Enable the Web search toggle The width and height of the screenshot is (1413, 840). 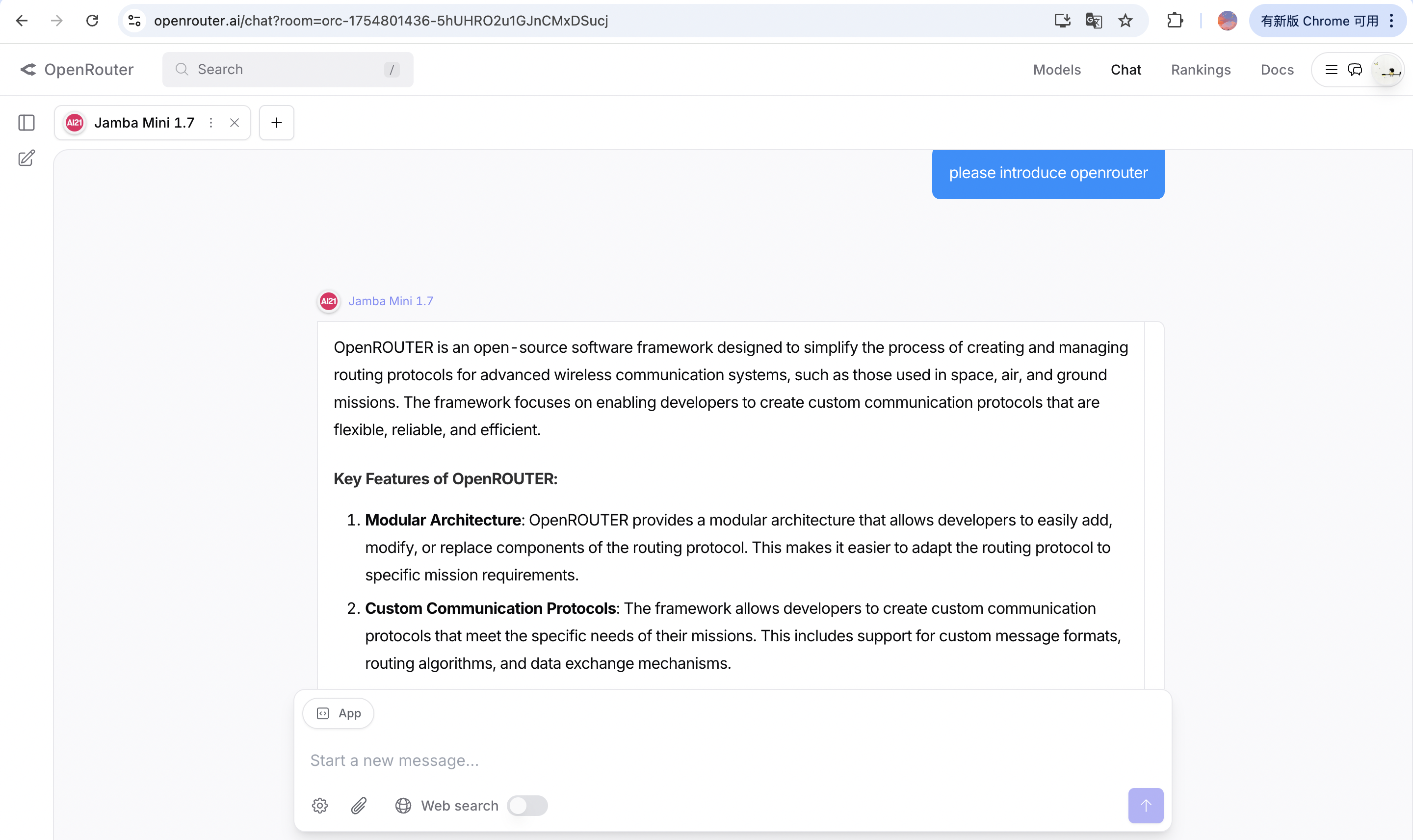pos(527,806)
